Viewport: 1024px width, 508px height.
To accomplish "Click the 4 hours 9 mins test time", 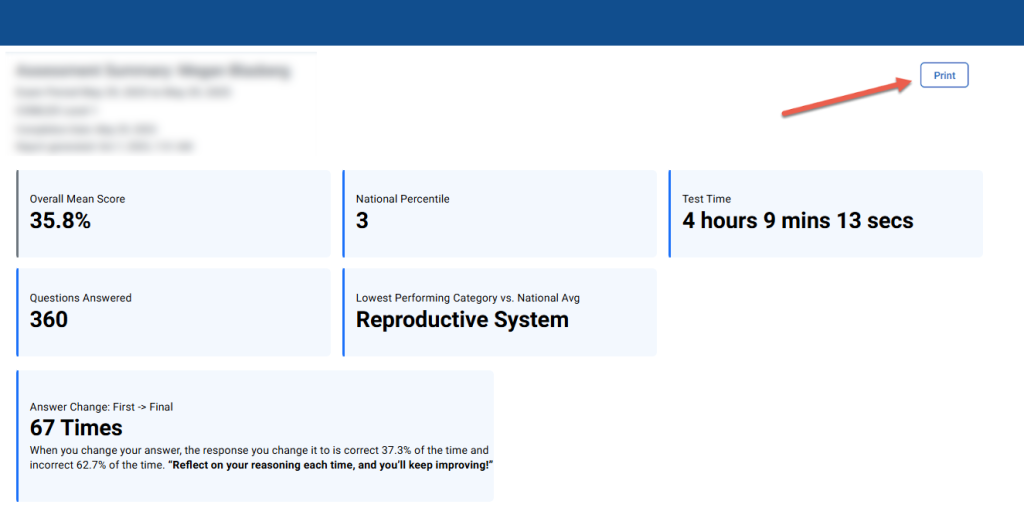I will point(797,221).
